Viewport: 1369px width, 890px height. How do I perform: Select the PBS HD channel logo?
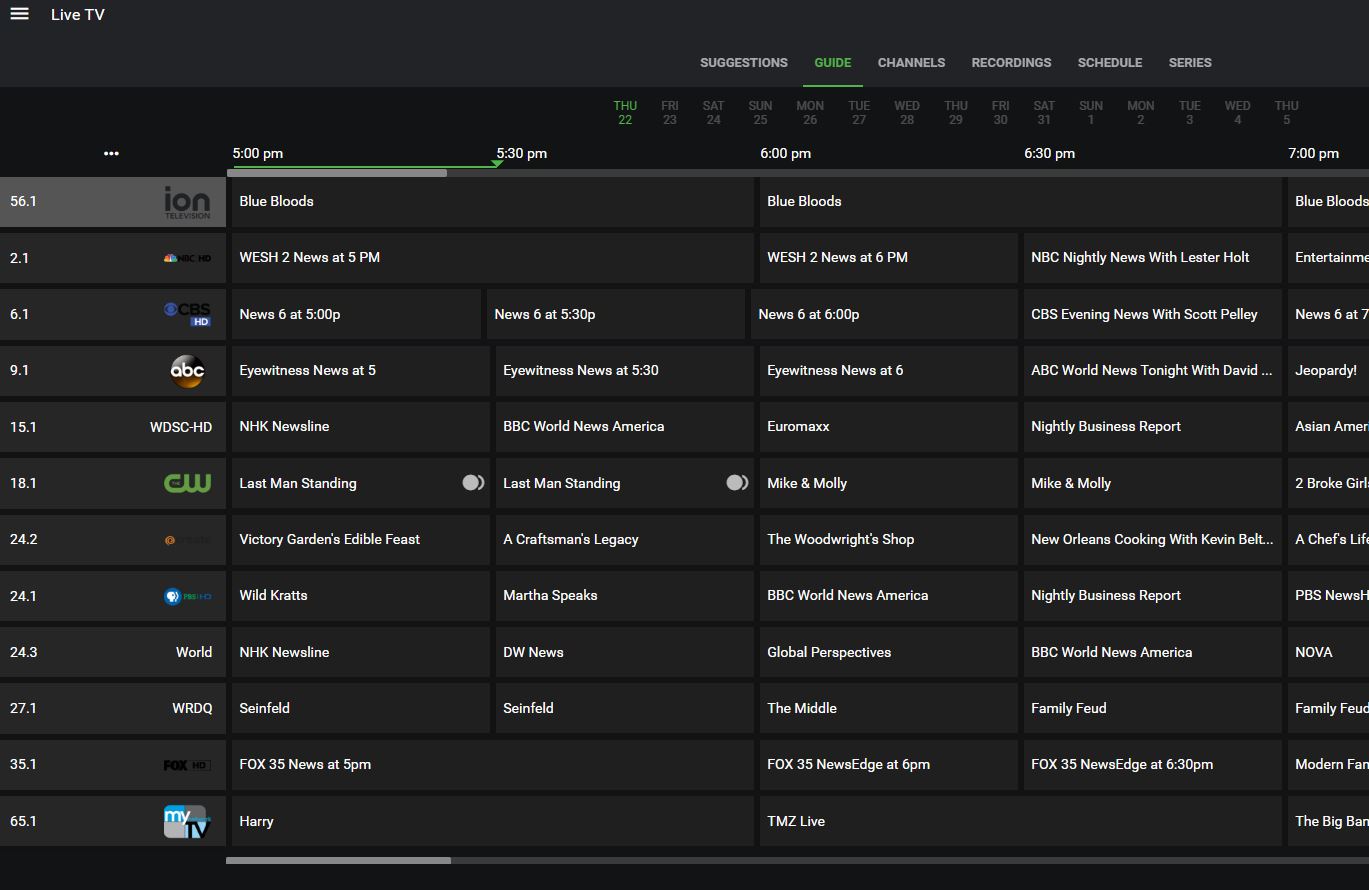coord(187,595)
